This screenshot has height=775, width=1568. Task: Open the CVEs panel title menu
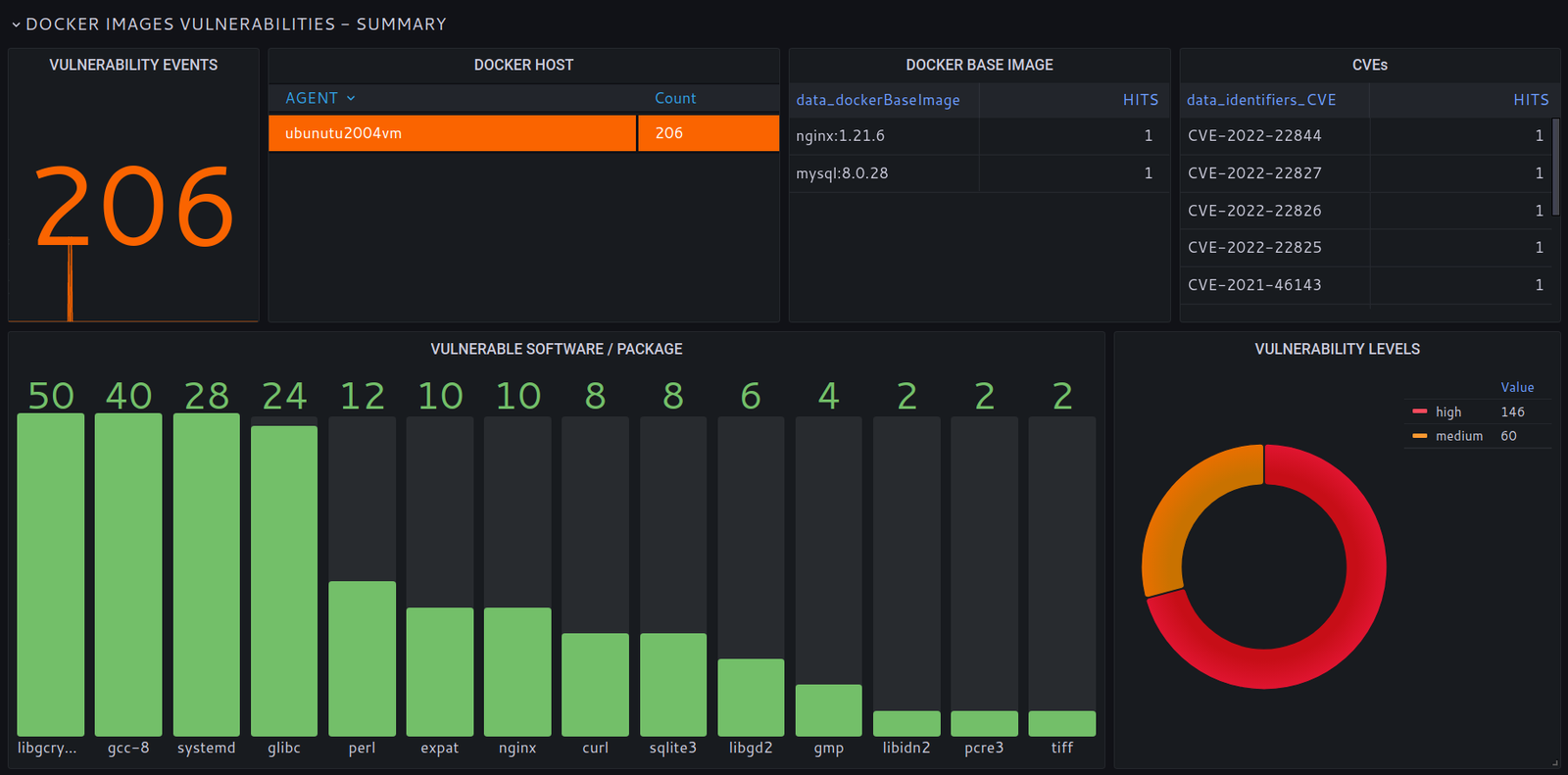(1369, 65)
